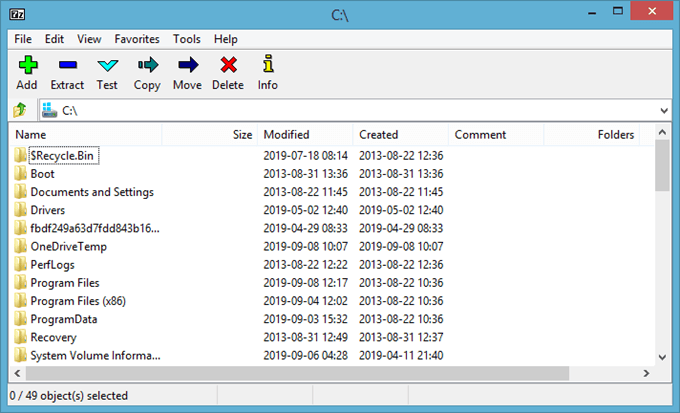Viewport: 680px width, 413px height.
Task: Select the $Recycle.Bin name text
Action: 62,155
